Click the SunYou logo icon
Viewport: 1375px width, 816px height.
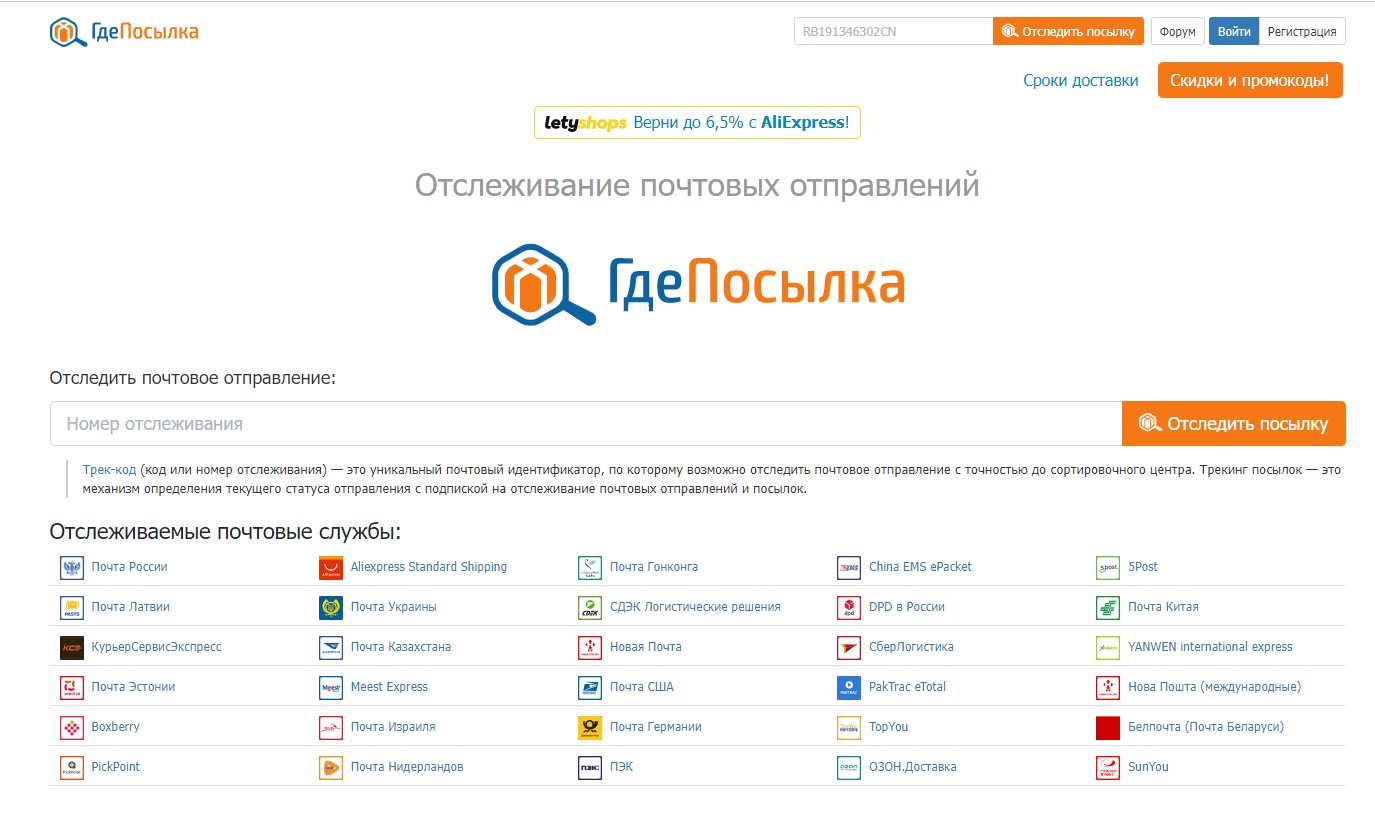[1108, 768]
